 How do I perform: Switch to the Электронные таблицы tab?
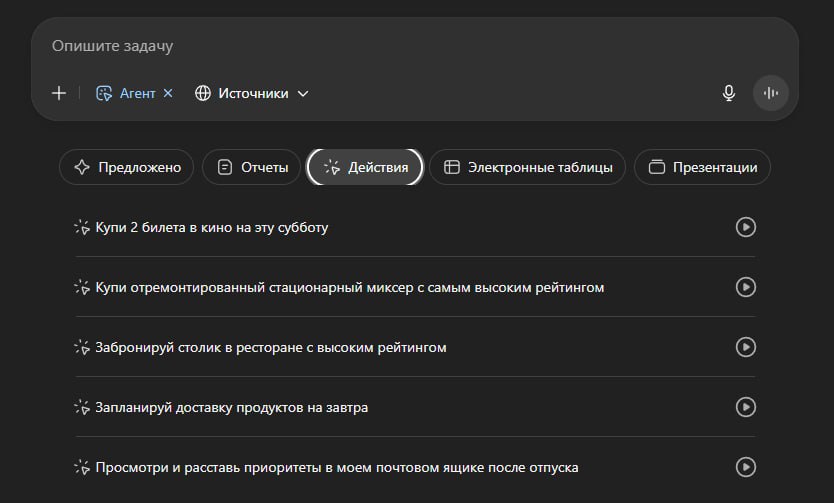point(527,167)
